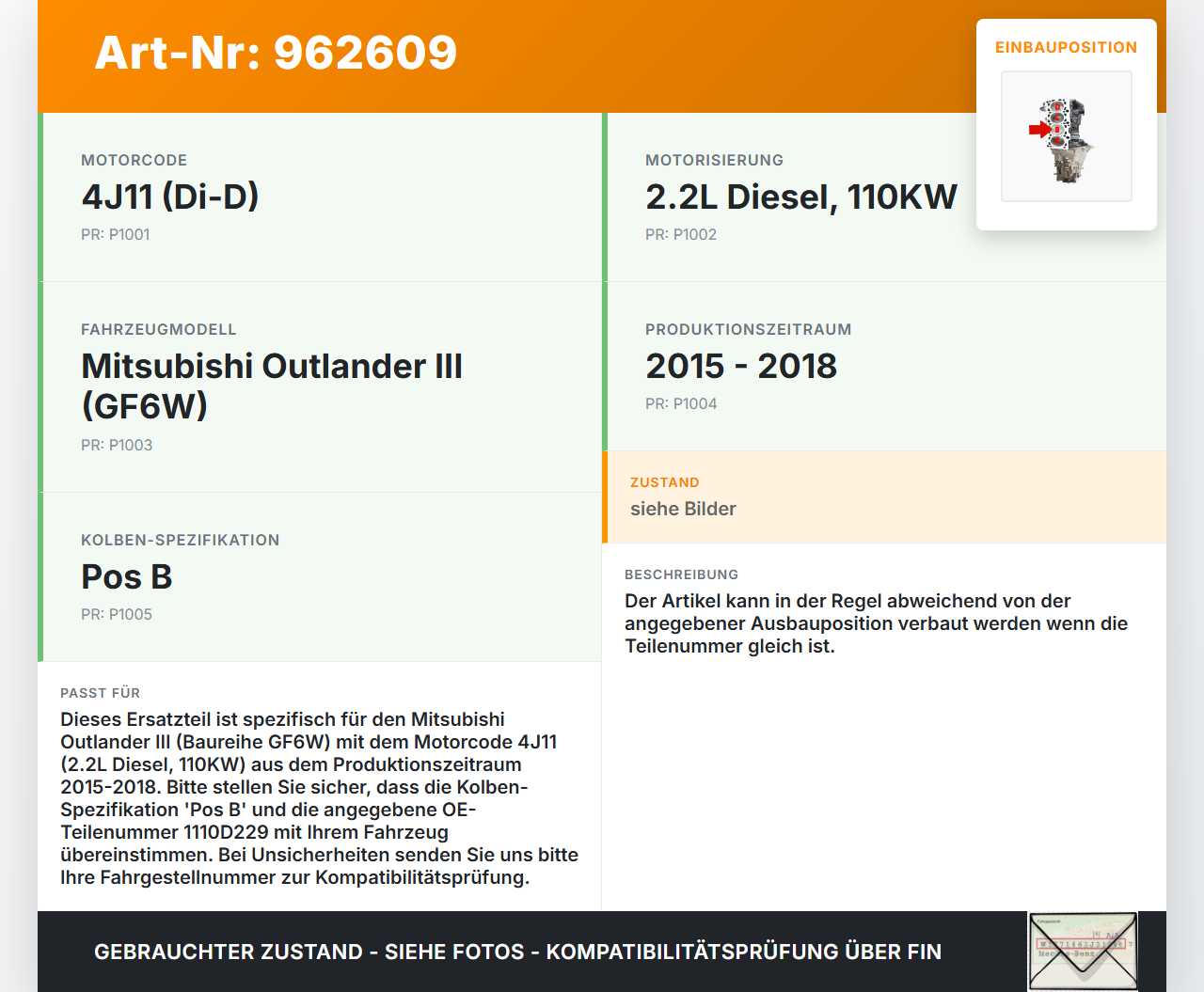
Task: Toggle the PR: P1001 code under MOTORCODE
Action: [116, 234]
